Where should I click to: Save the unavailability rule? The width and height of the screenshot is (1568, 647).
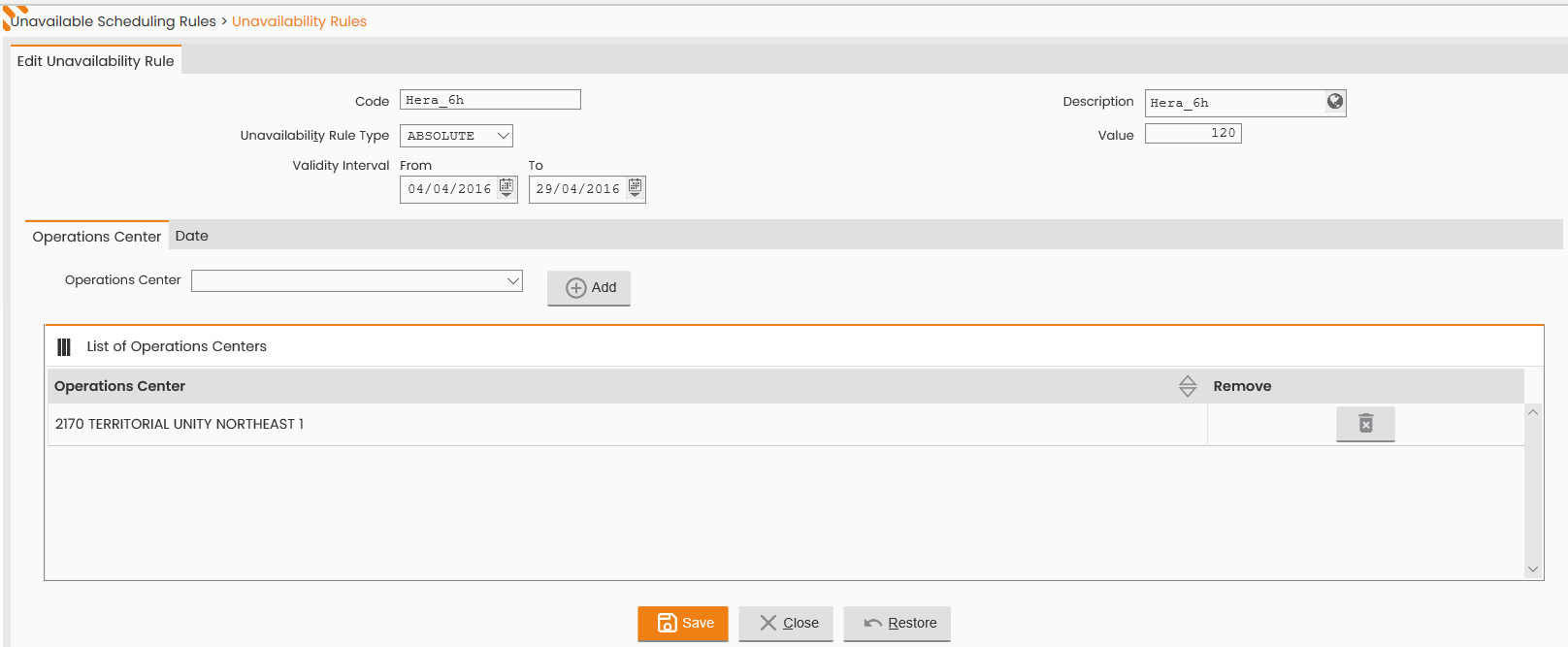(x=683, y=624)
